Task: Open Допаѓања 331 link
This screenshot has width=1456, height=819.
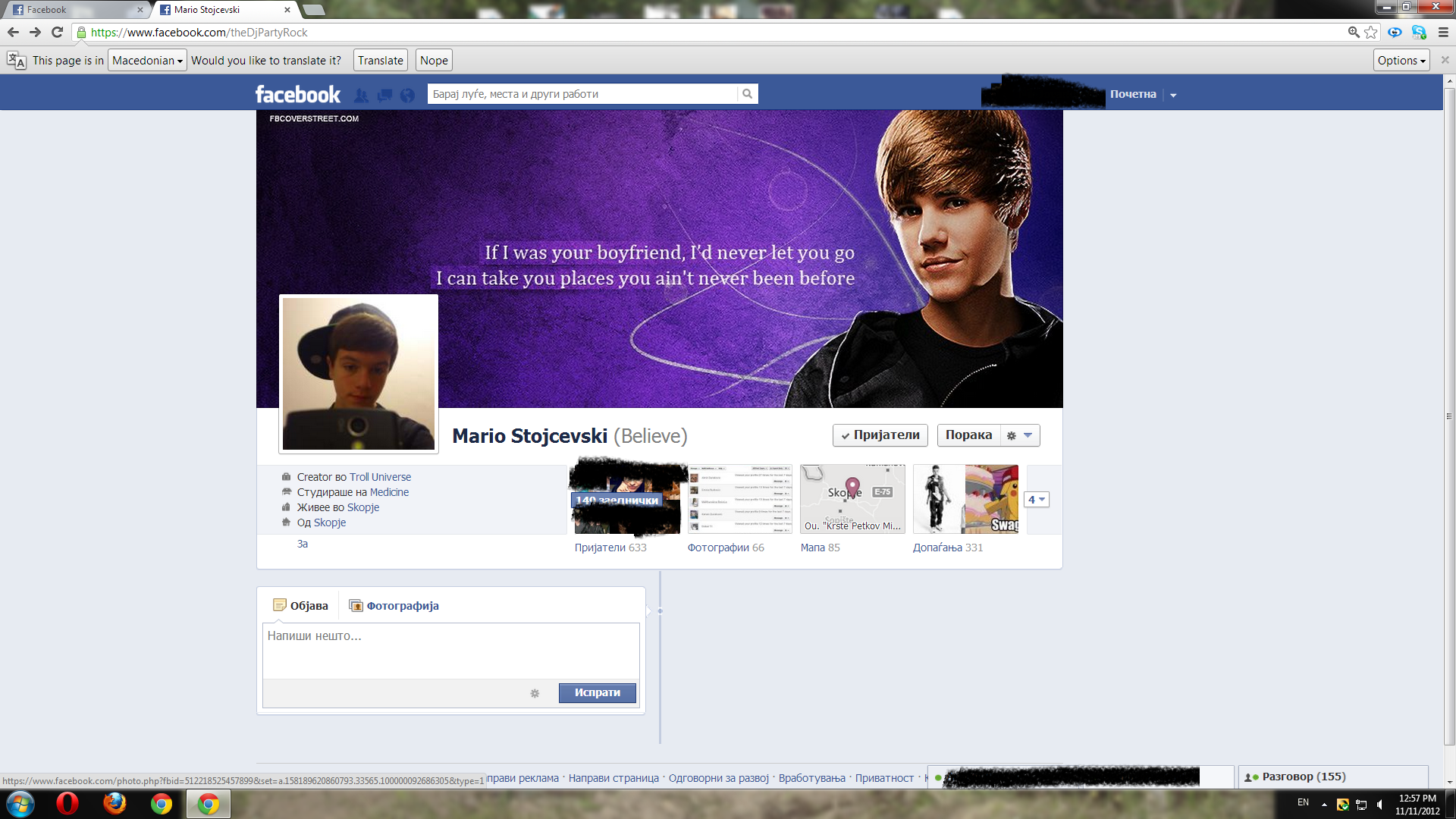Action: point(948,548)
